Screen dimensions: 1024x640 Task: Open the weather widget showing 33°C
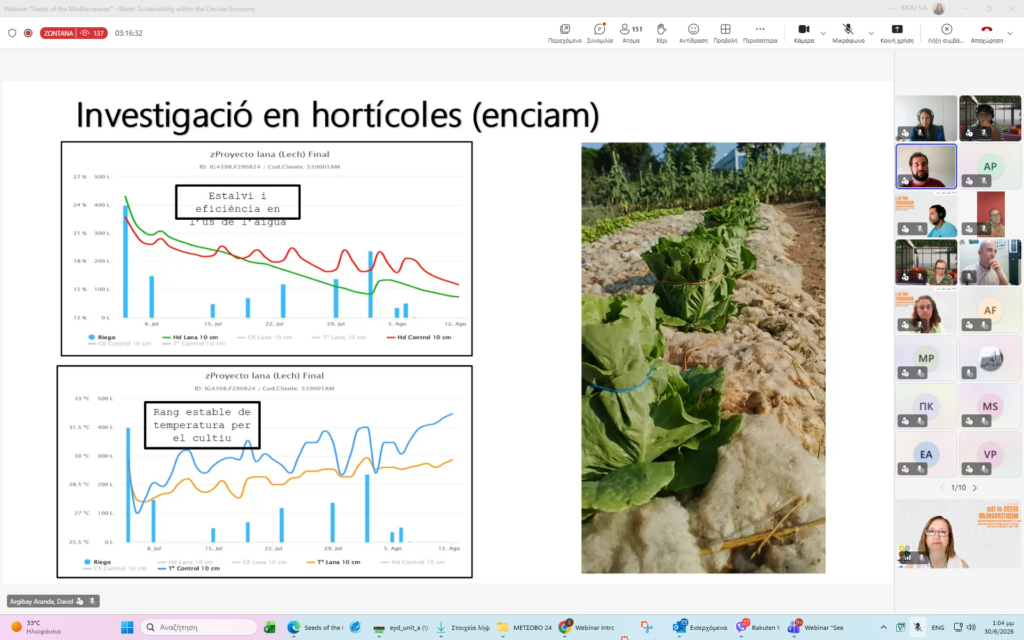36,628
